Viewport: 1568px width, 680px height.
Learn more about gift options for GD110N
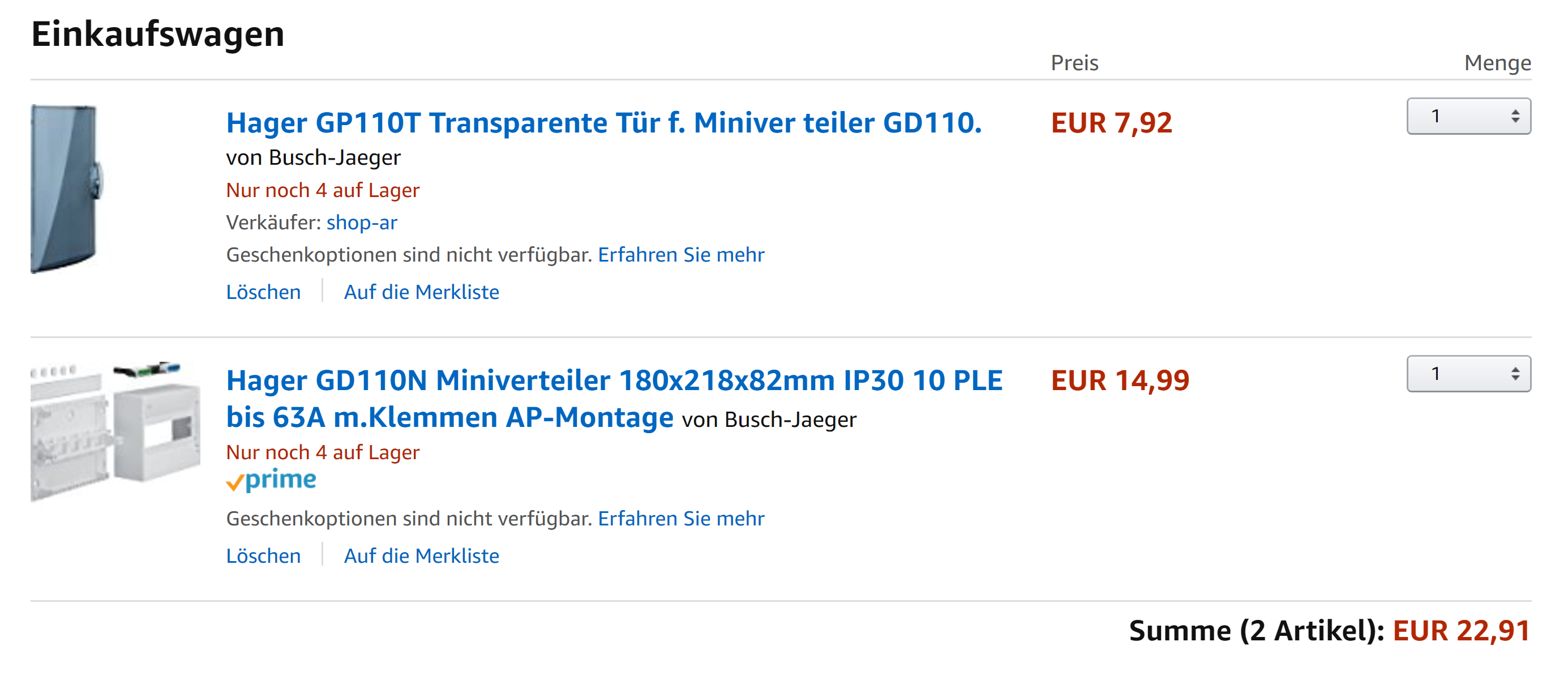[x=680, y=519]
